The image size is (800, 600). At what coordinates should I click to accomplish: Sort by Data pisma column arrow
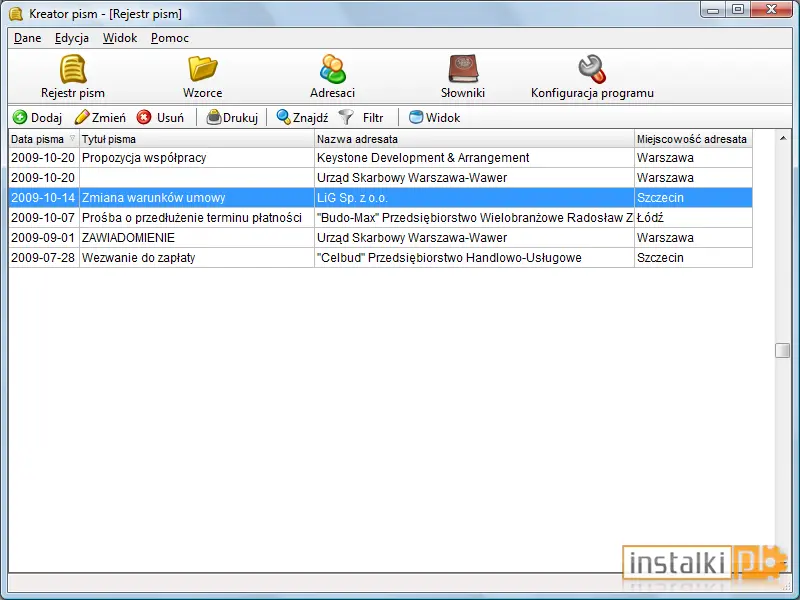72,139
